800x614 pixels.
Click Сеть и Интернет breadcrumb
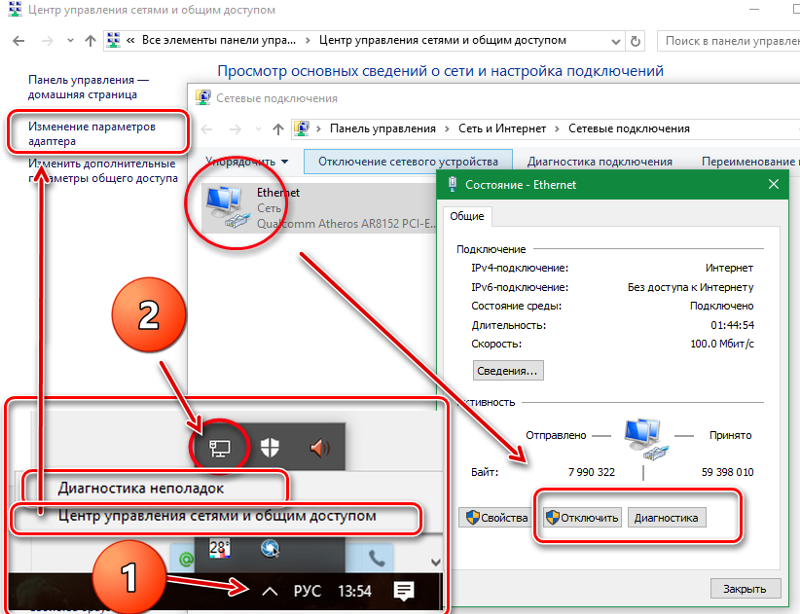tap(502, 129)
